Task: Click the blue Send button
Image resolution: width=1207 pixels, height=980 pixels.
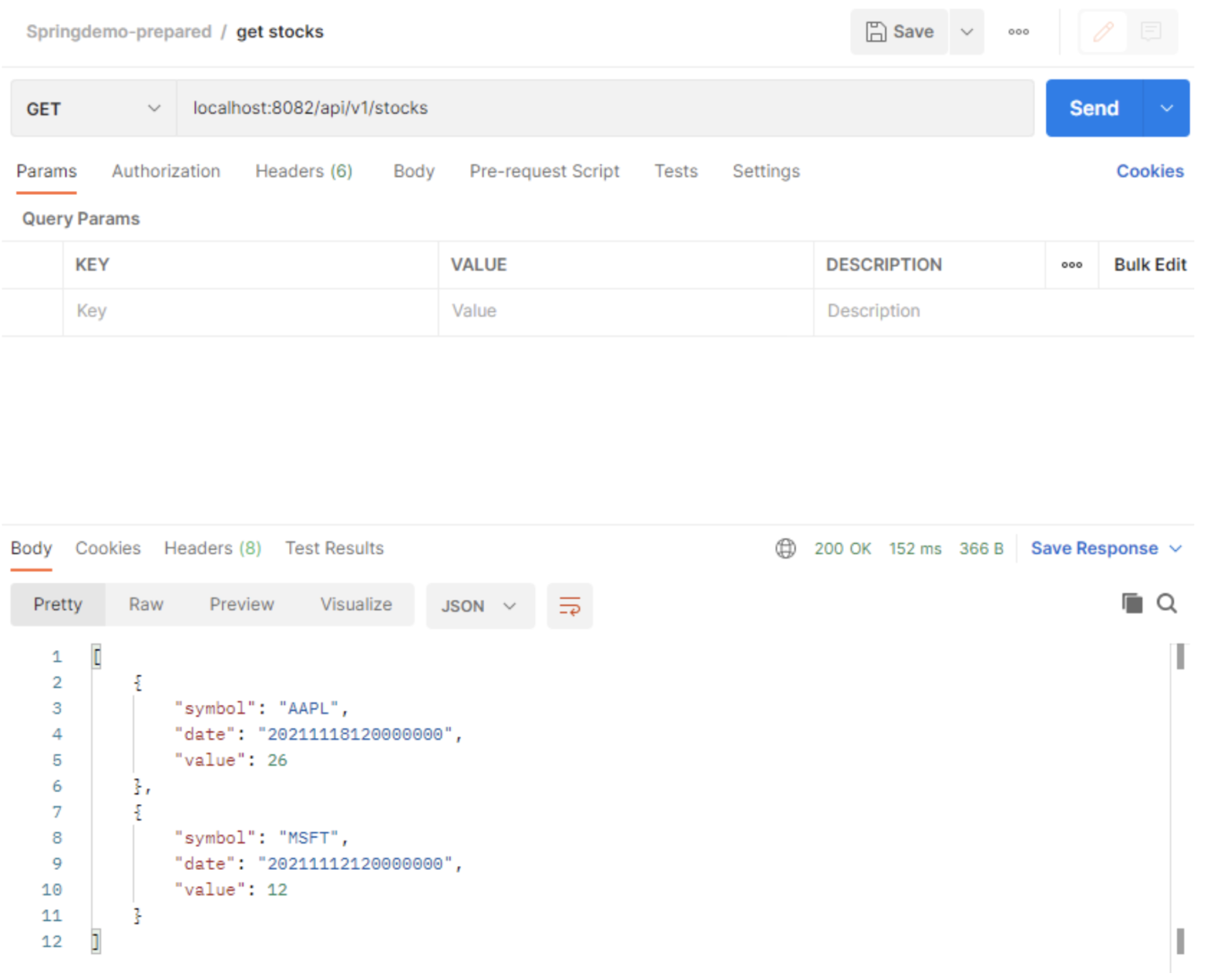Action: click(1093, 108)
